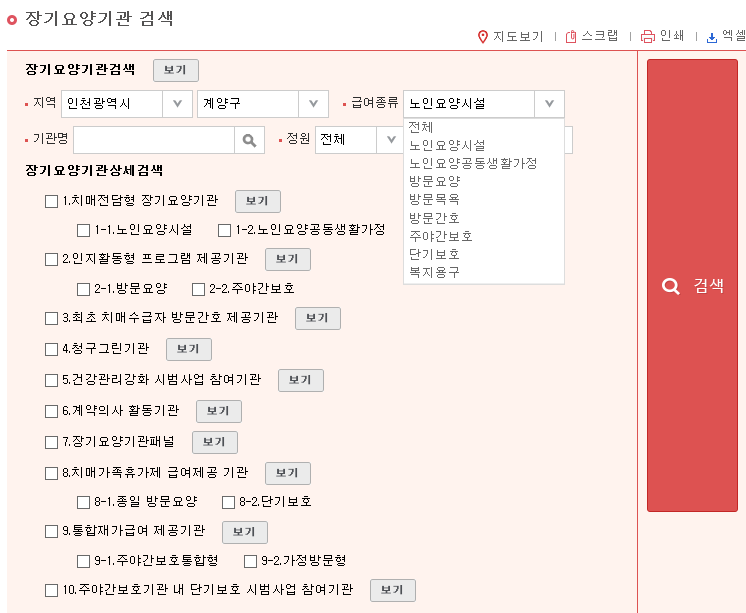Check 1-2.노인요양공동생활가정 checkbox
This screenshot has height=613, width=746.
pyautogui.click(x=225, y=230)
